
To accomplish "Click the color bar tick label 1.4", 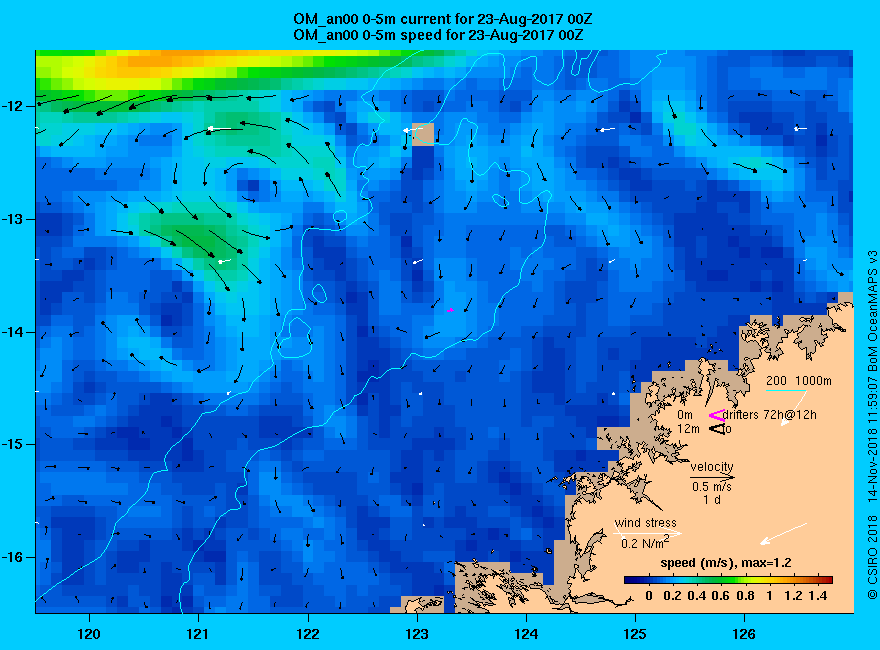I will coord(818,596).
